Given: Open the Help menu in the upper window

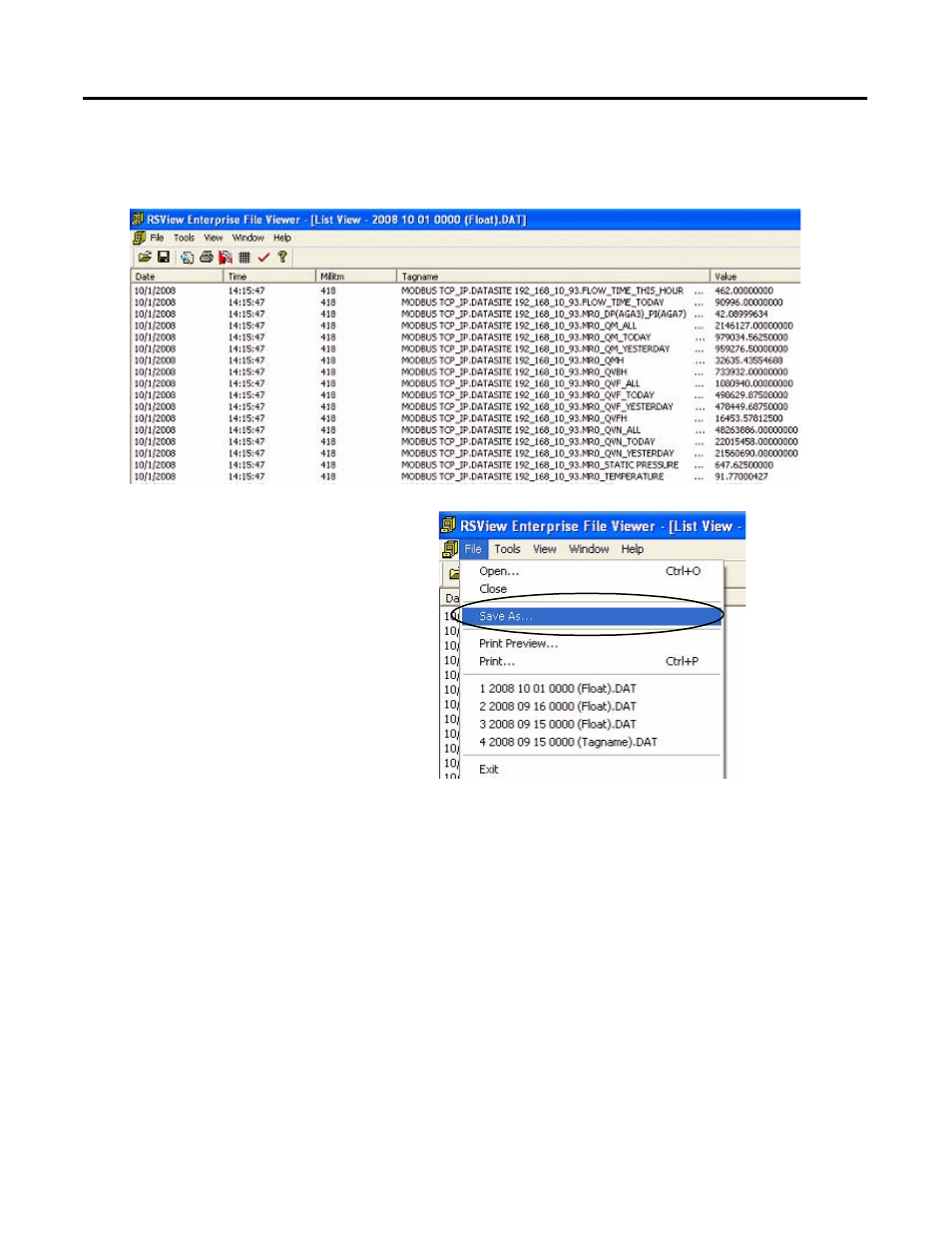Looking at the screenshot, I should point(282,239).
